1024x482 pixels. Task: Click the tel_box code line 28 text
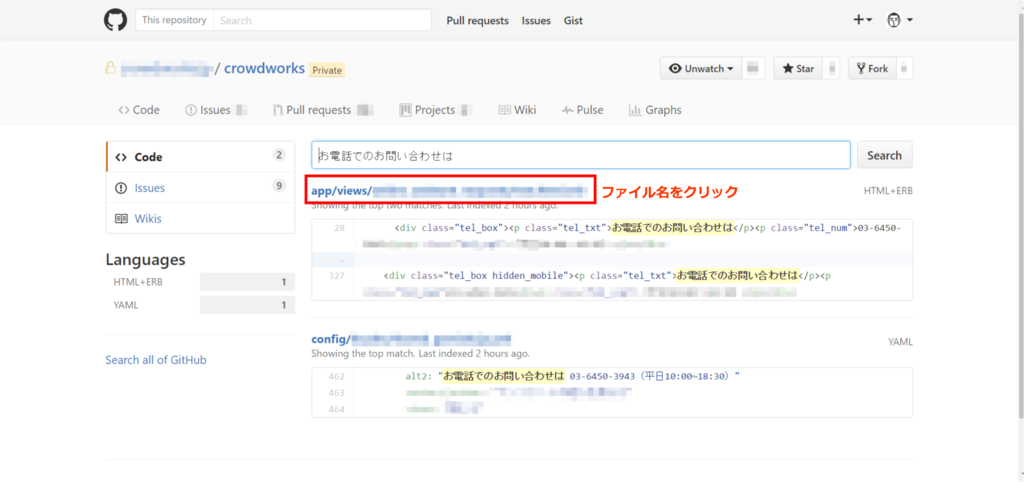tap(648, 228)
